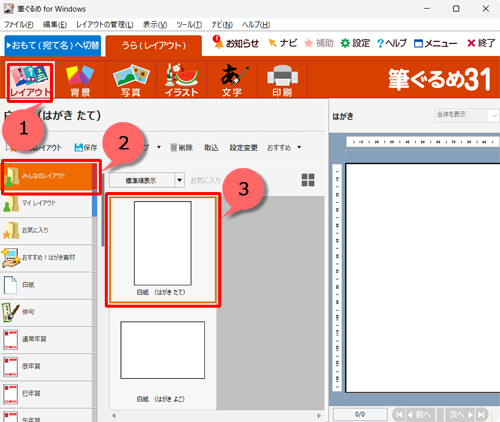Open the メニュー window button

point(435,43)
